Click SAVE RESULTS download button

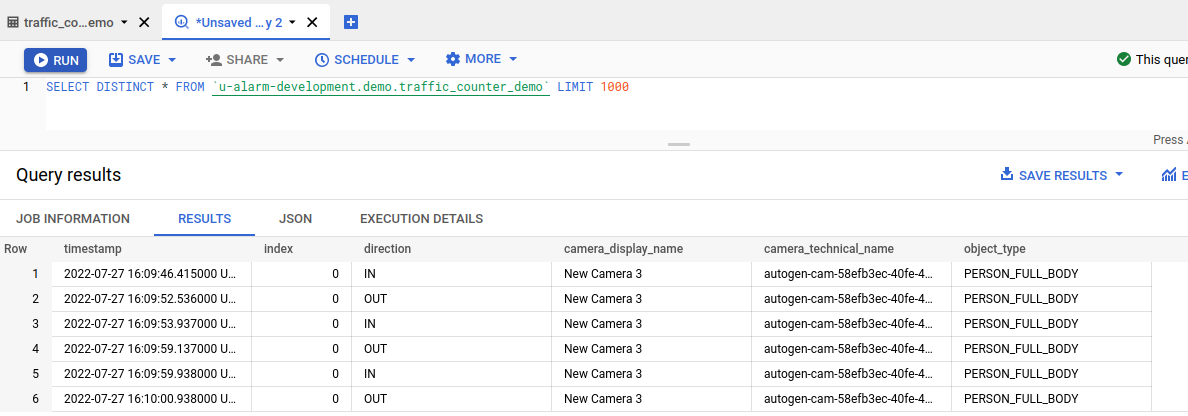[1062, 175]
